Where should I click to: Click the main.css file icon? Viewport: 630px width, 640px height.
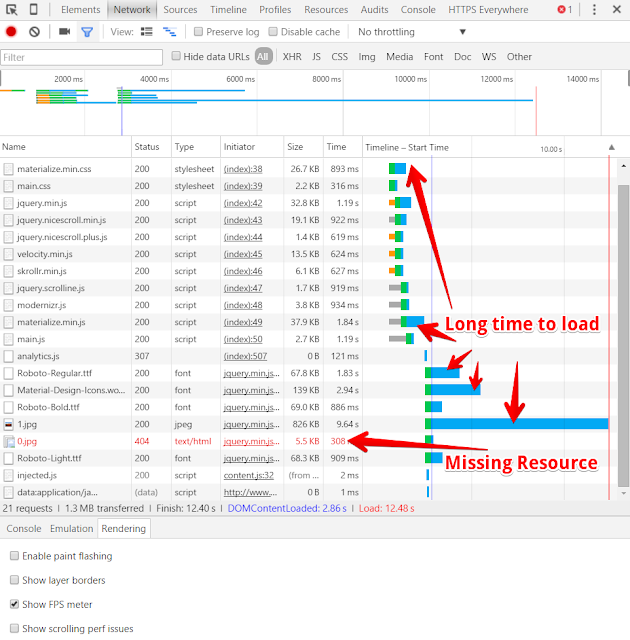click(x=8, y=186)
